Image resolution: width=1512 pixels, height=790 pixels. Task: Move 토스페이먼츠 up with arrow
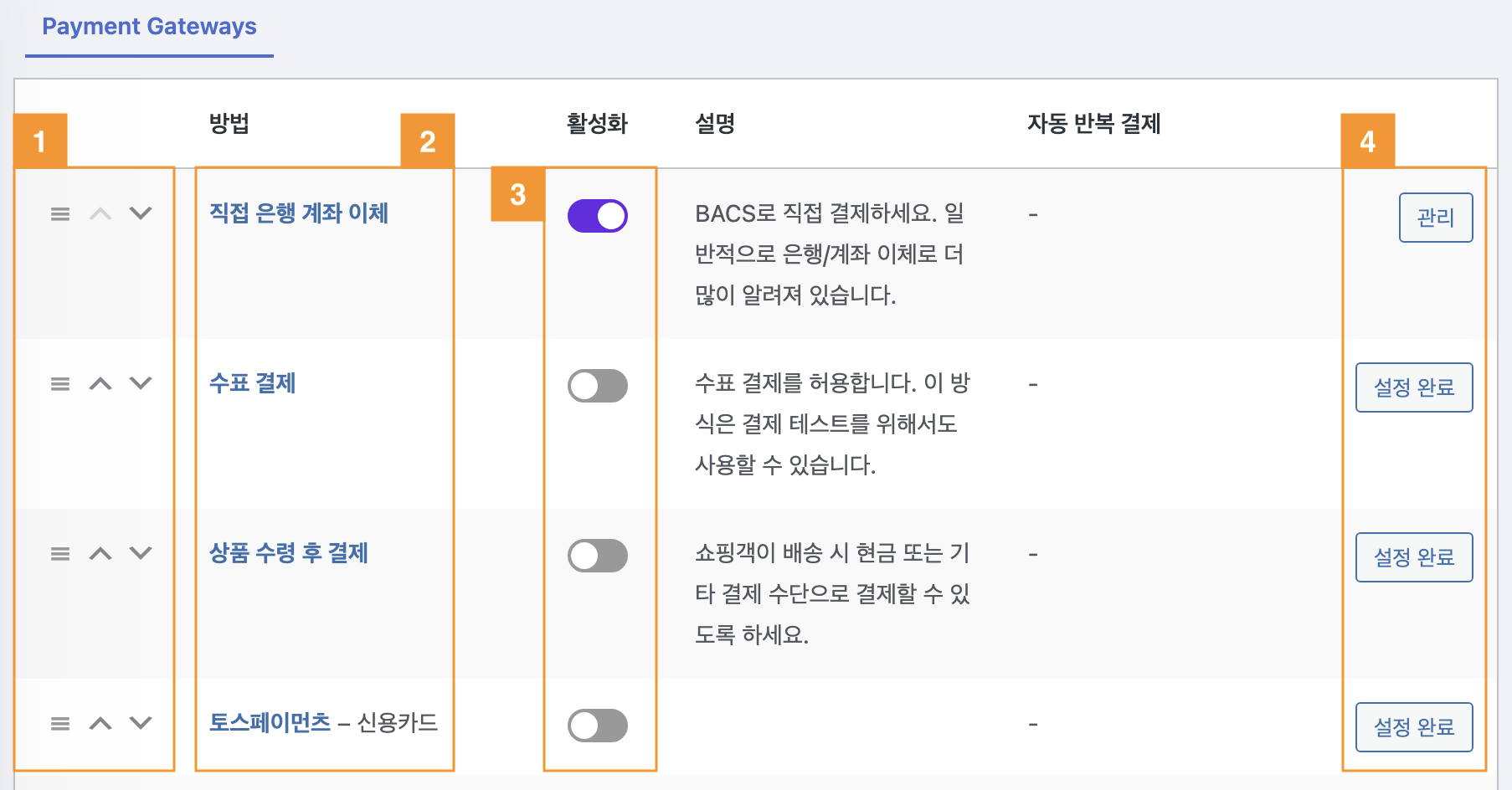click(100, 724)
